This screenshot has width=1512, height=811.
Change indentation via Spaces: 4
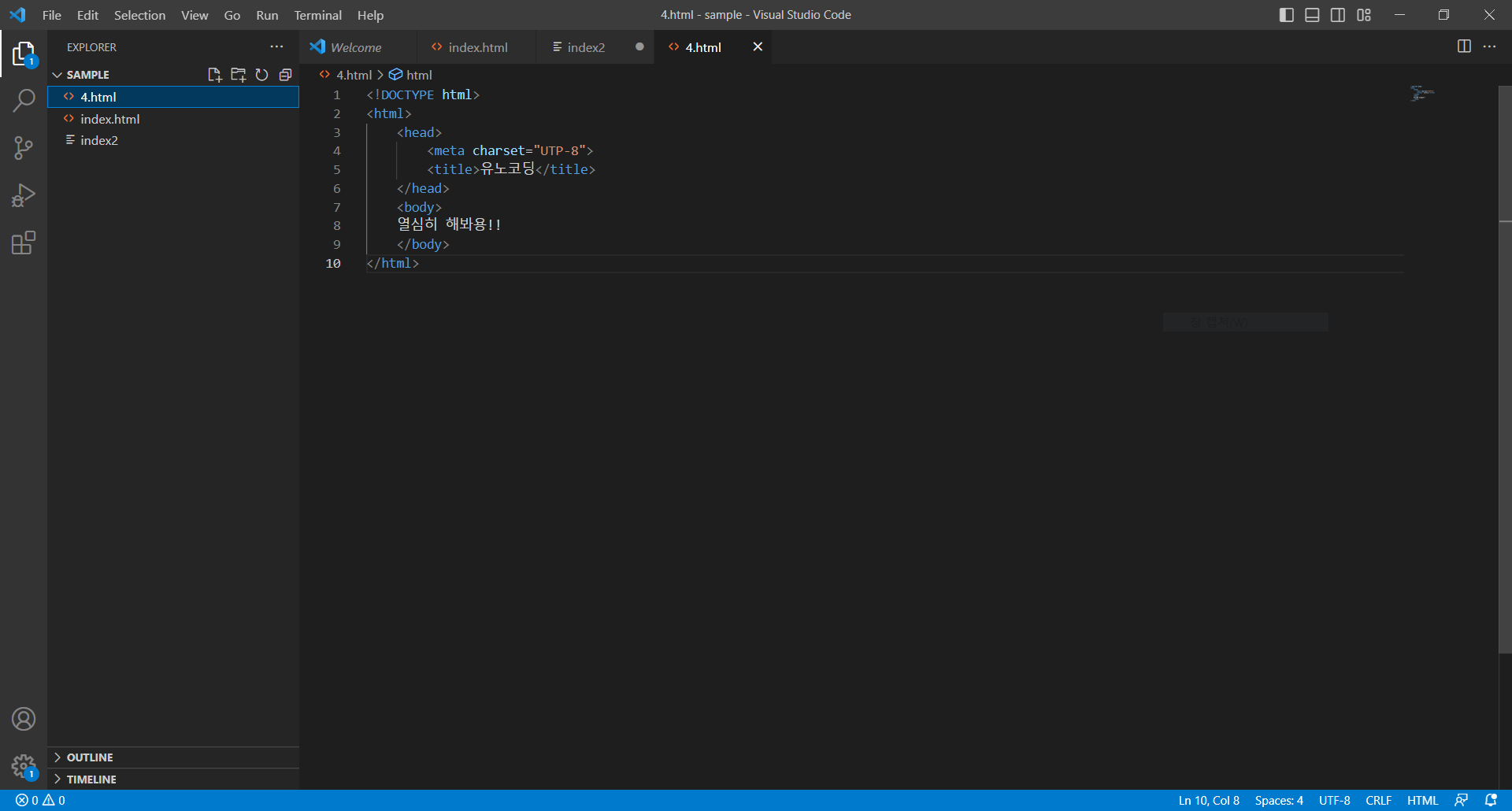pyautogui.click(x=1279, y=800)
